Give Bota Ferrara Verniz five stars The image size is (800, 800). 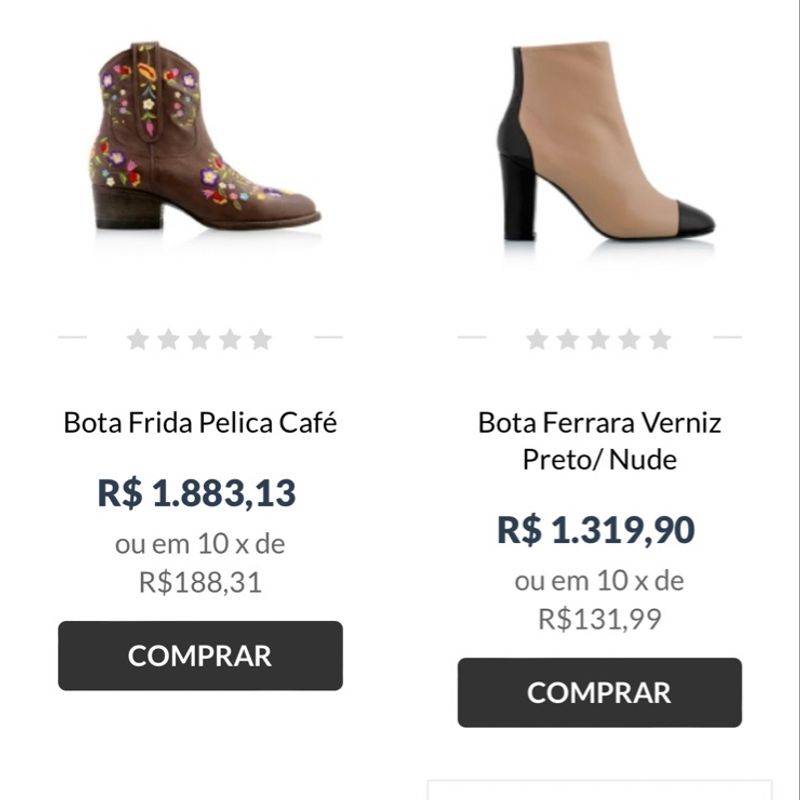(x=660, y=339)
